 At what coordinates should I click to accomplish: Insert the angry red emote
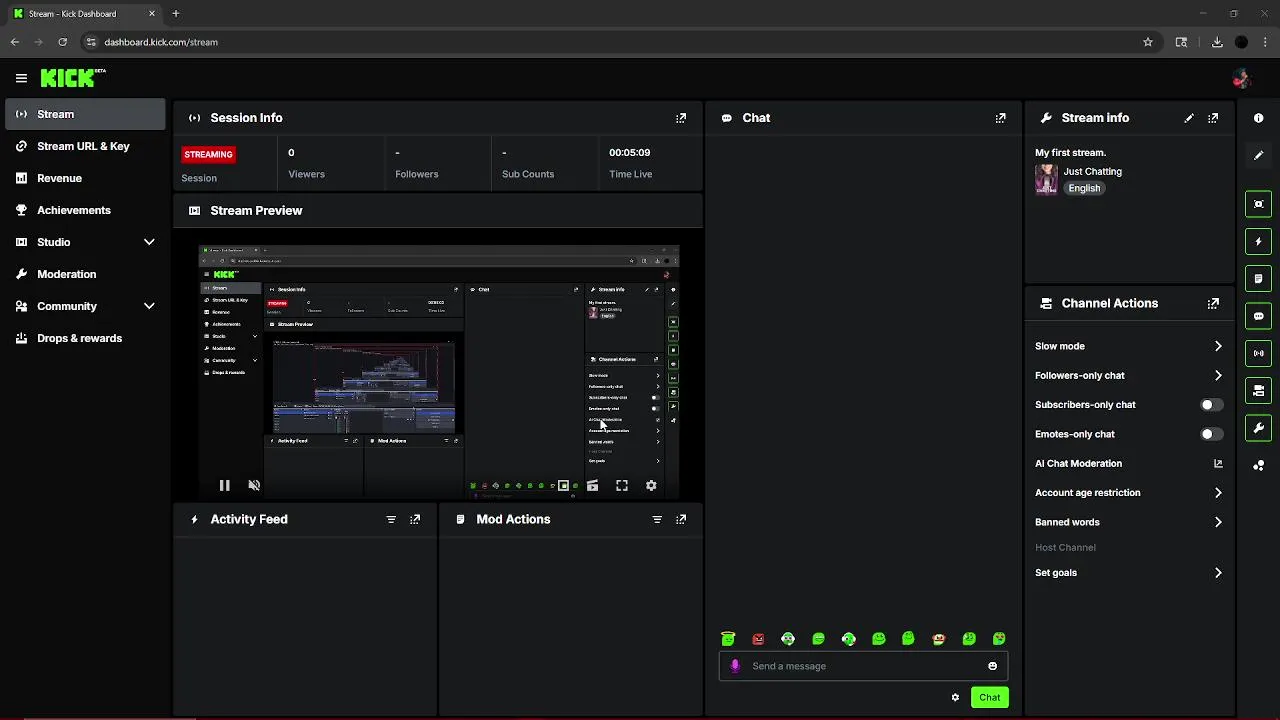point(758,639)
